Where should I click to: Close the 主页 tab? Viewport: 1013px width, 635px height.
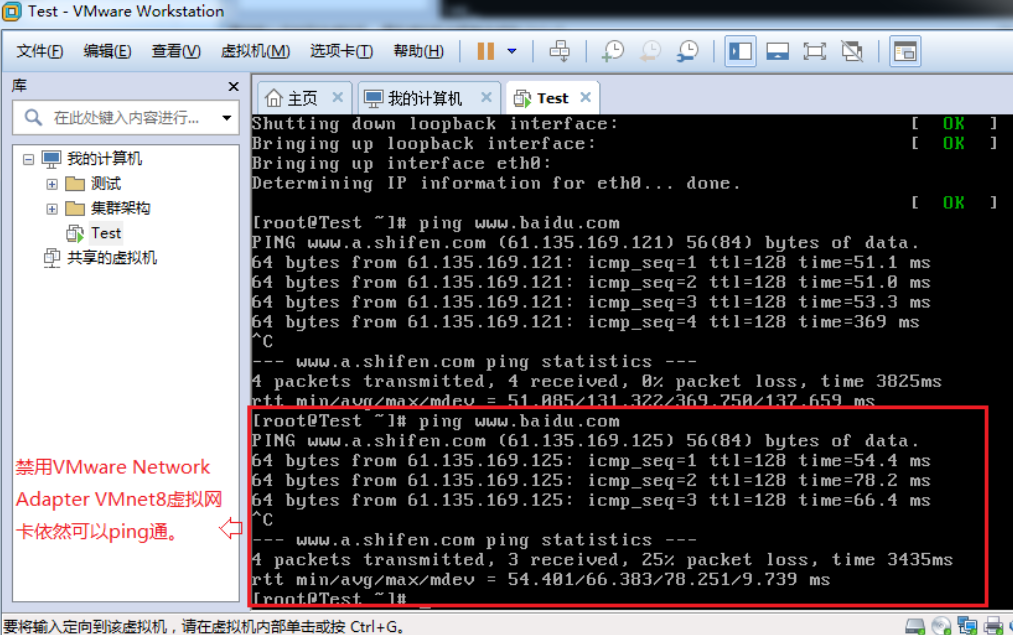click(337, 98)
